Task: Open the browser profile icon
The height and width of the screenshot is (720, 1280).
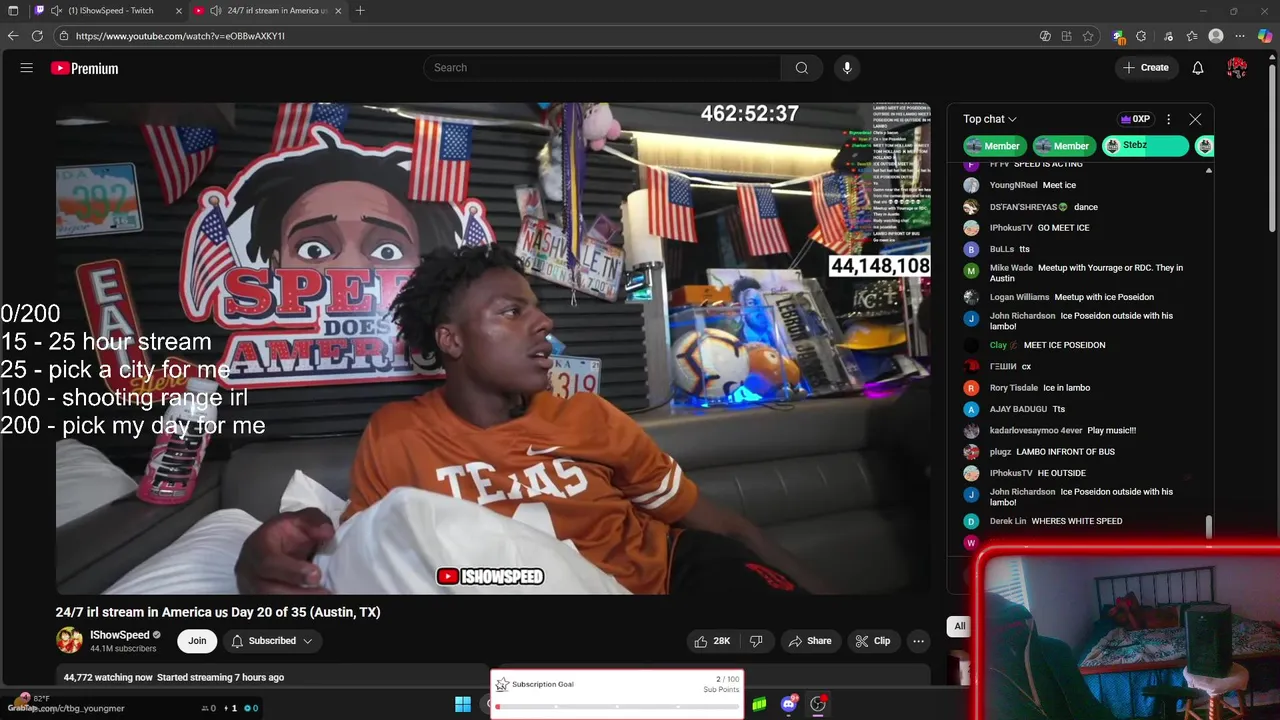Action: (1216, 36)
